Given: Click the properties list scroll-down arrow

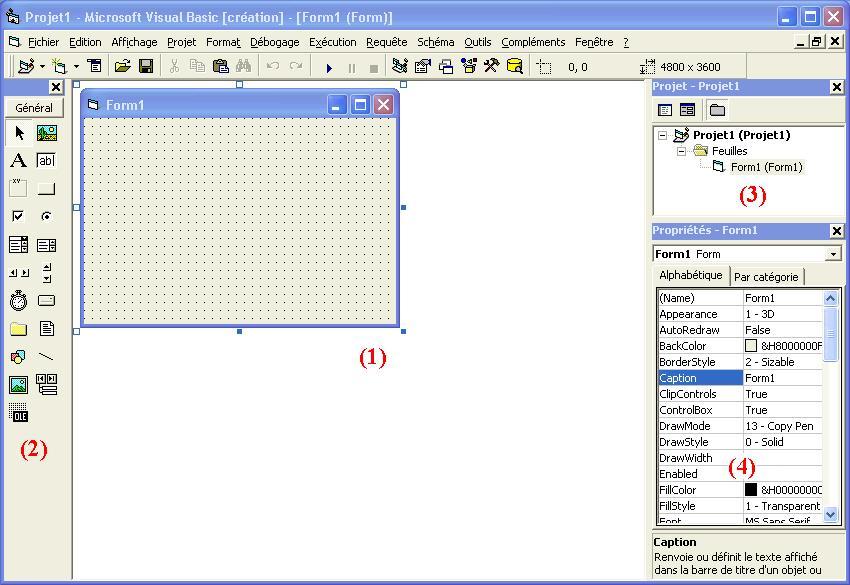Looking at the screenshot, I should tap(830, 514).
